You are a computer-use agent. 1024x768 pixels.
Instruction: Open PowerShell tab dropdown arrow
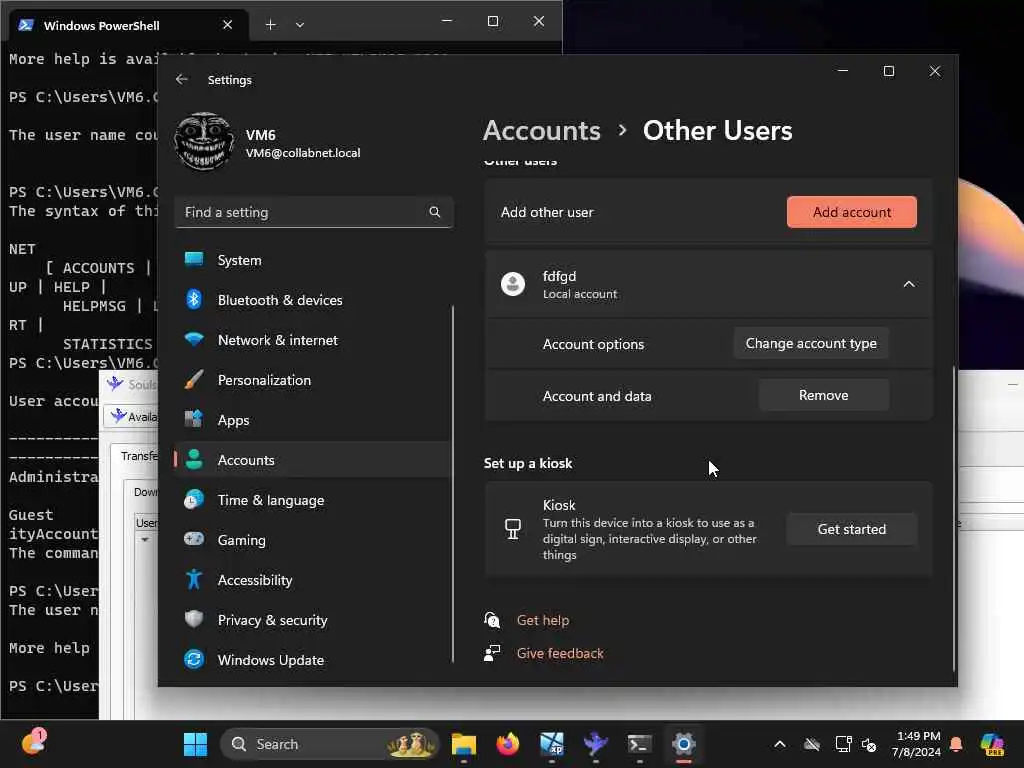[300, 25]
